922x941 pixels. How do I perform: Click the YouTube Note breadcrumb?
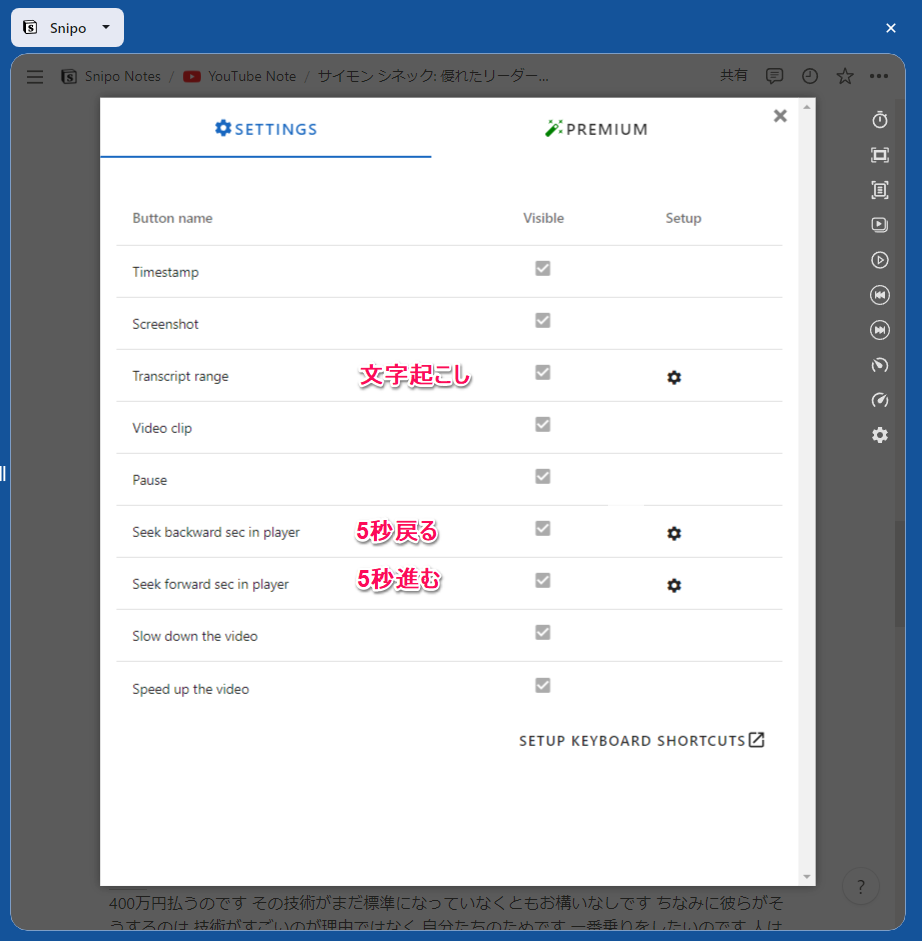coord(240,76)
